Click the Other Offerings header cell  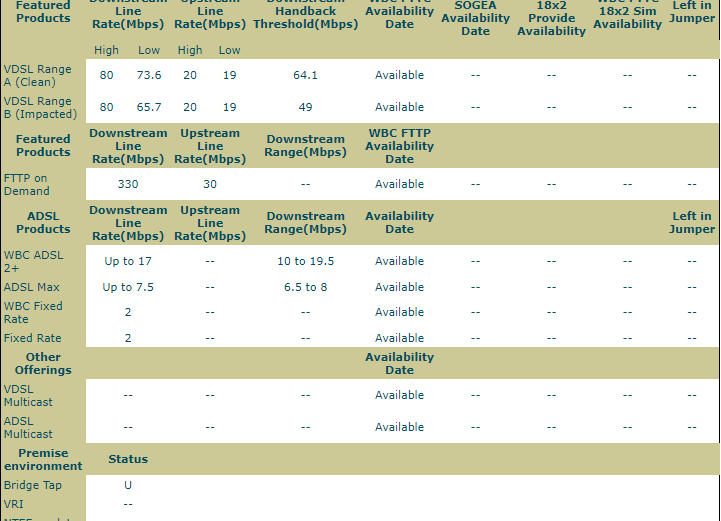click(x=43, y=364)
